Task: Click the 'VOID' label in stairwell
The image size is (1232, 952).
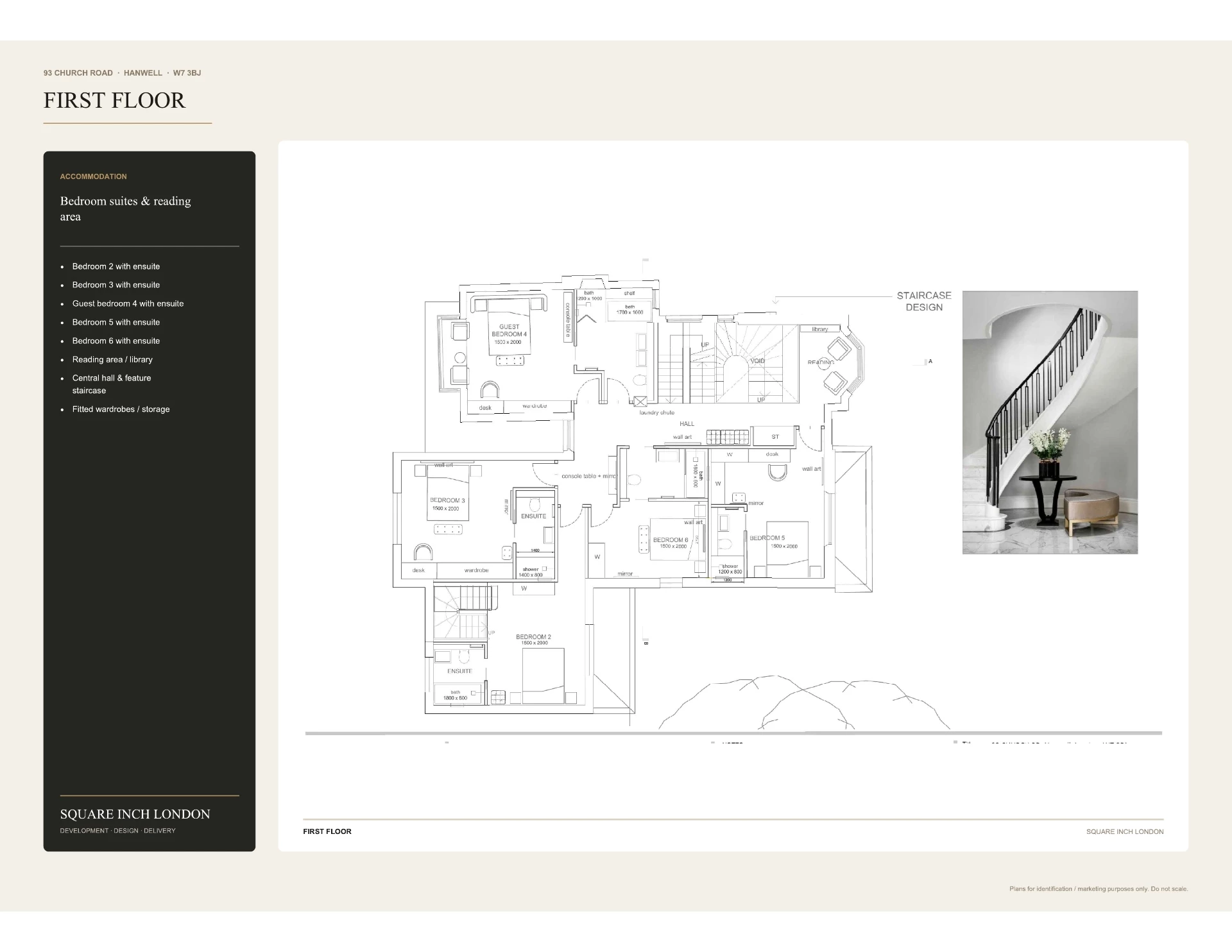Action: tap(758, 361)
